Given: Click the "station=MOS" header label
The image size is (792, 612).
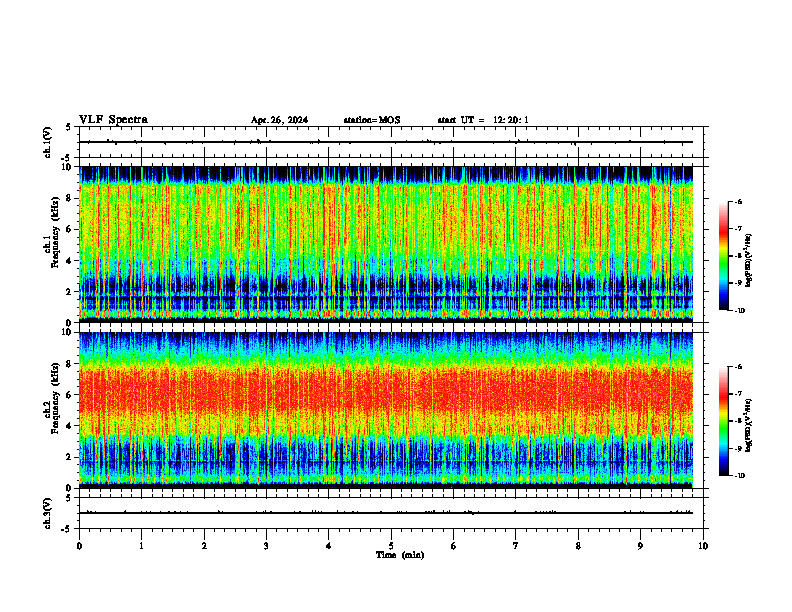Looking at the screenshot, I should tap(372, 120).
